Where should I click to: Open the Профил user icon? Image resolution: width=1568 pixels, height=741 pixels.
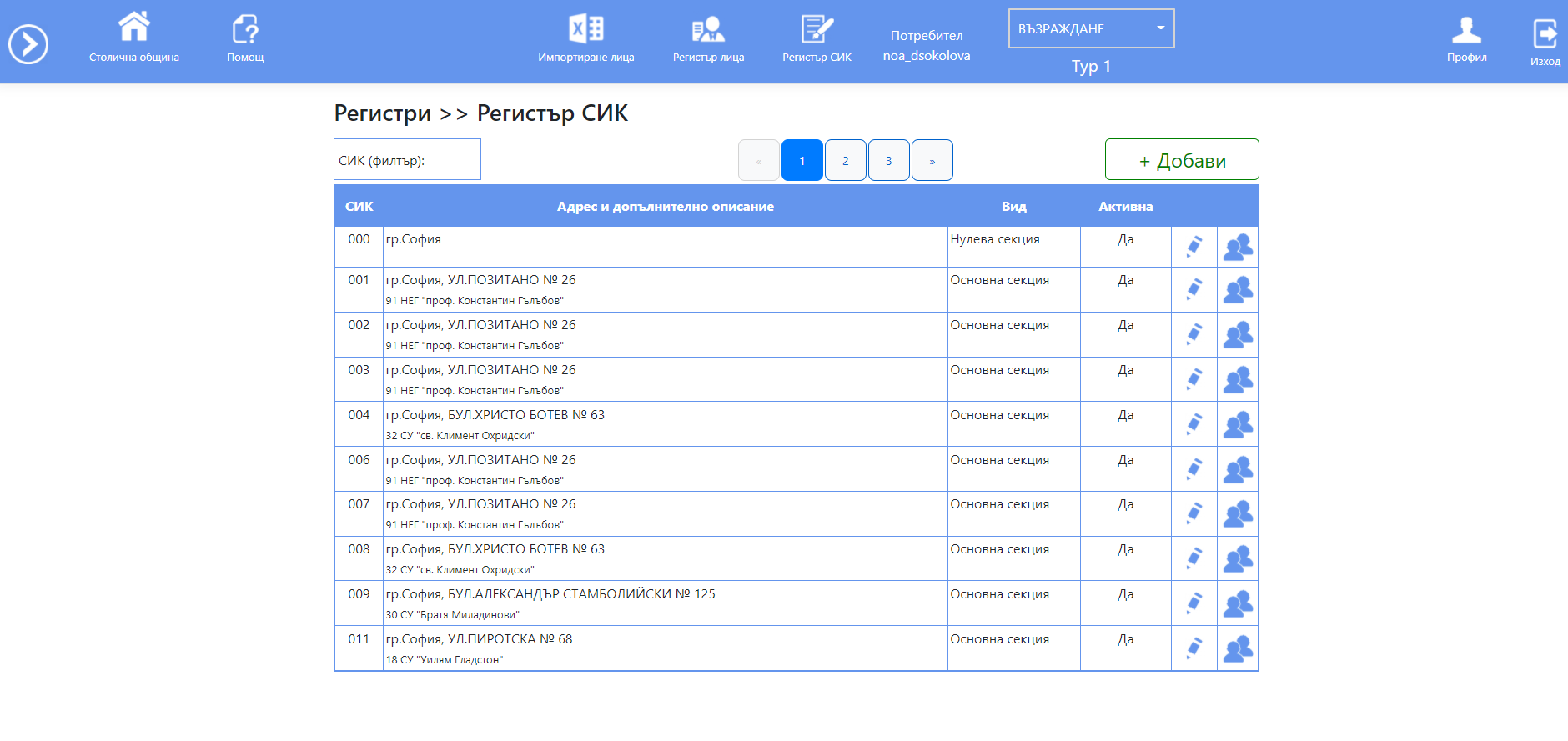tap(1466, 29)
